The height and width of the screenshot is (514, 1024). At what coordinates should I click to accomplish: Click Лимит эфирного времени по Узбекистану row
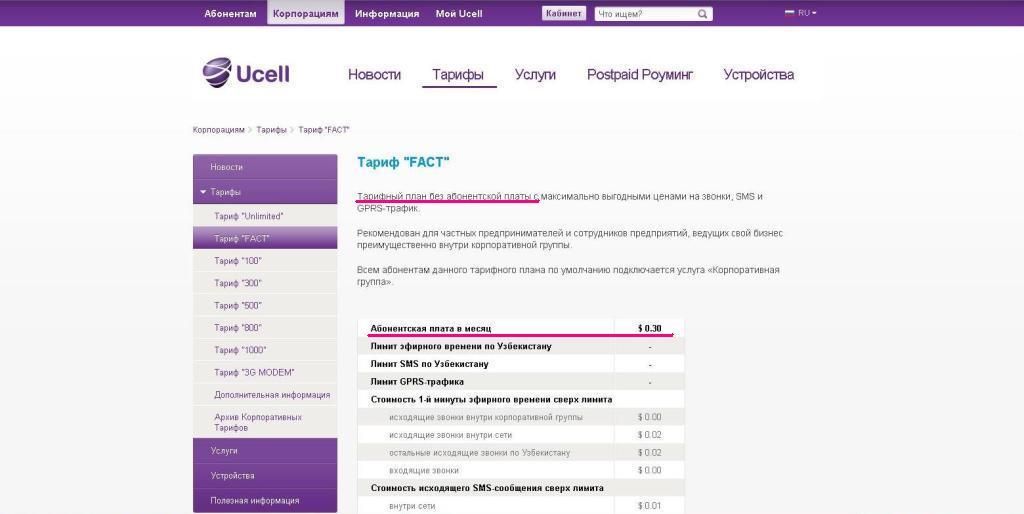[x=520, y=346]
